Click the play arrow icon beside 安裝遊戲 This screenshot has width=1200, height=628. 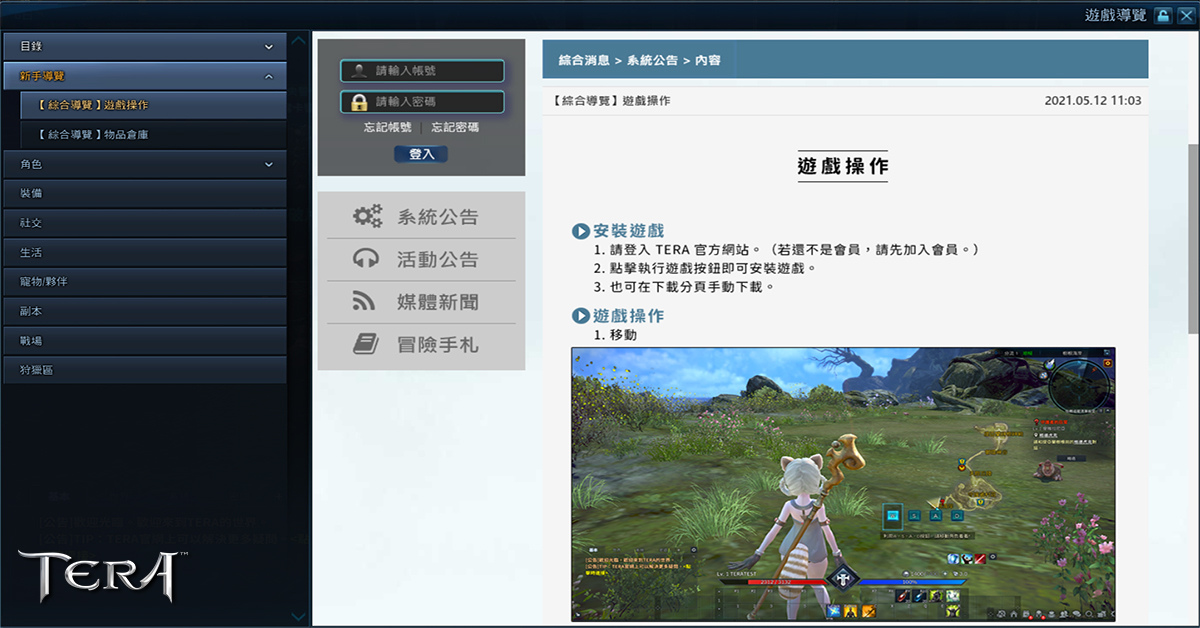[580, 231]
